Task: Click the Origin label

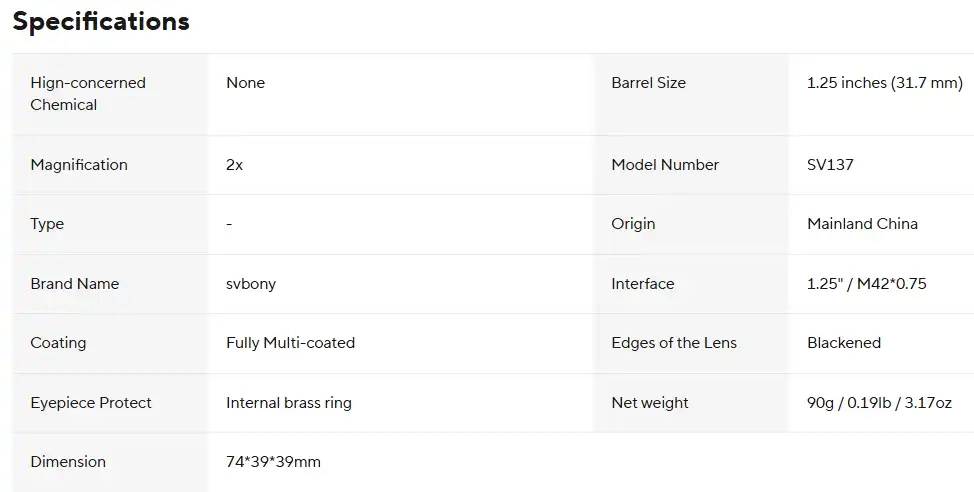Action: [633, 224]
